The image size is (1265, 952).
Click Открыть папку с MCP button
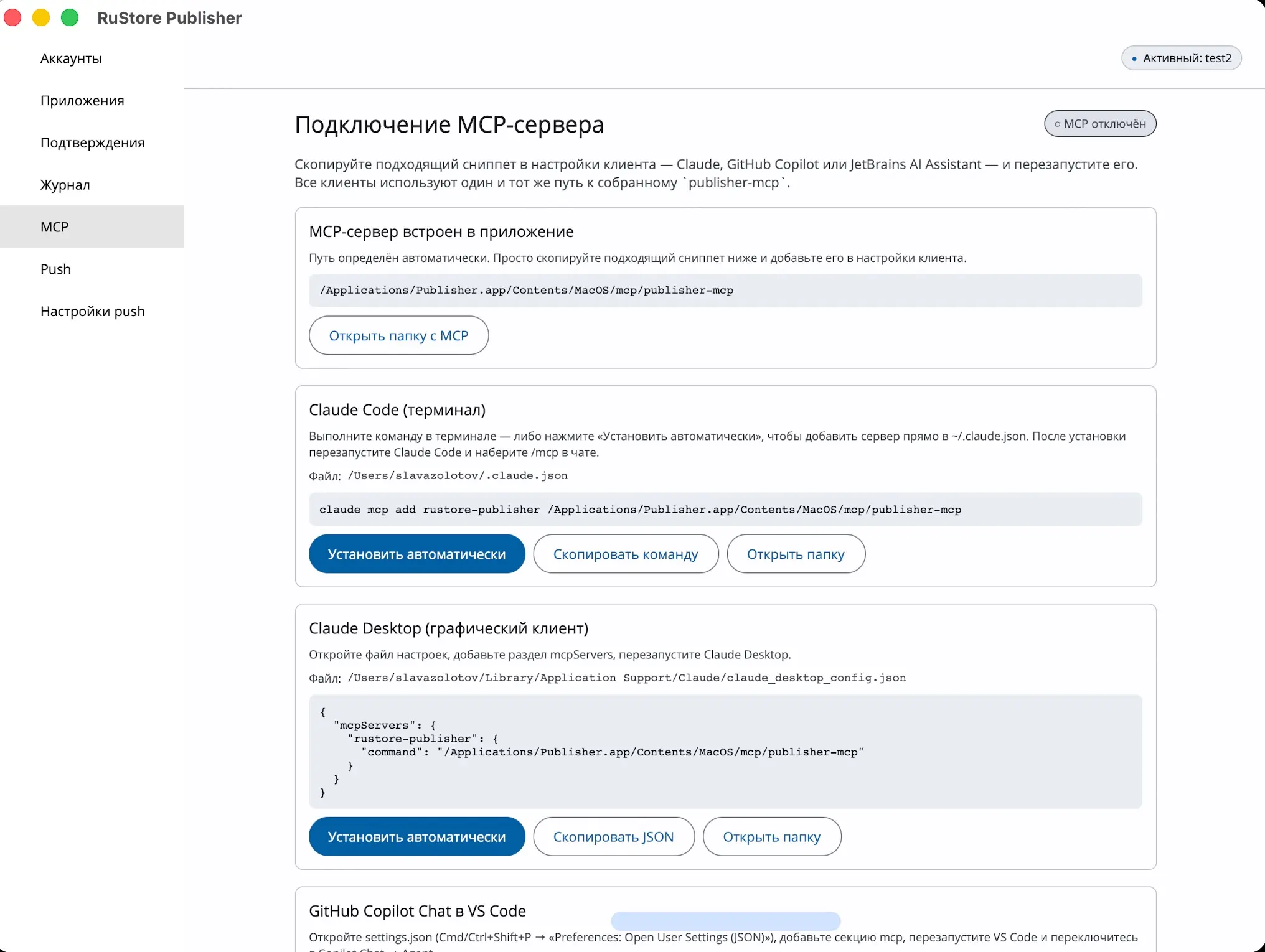(398, 335)
